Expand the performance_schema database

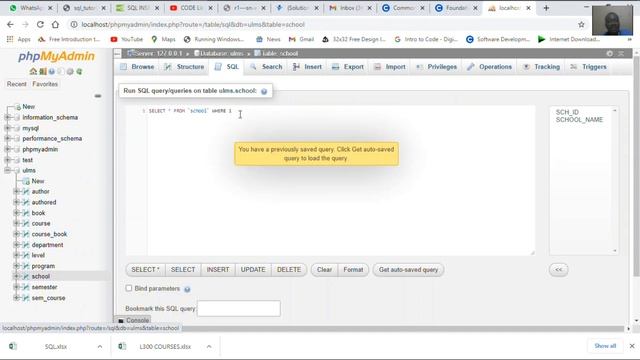point(7,138)
